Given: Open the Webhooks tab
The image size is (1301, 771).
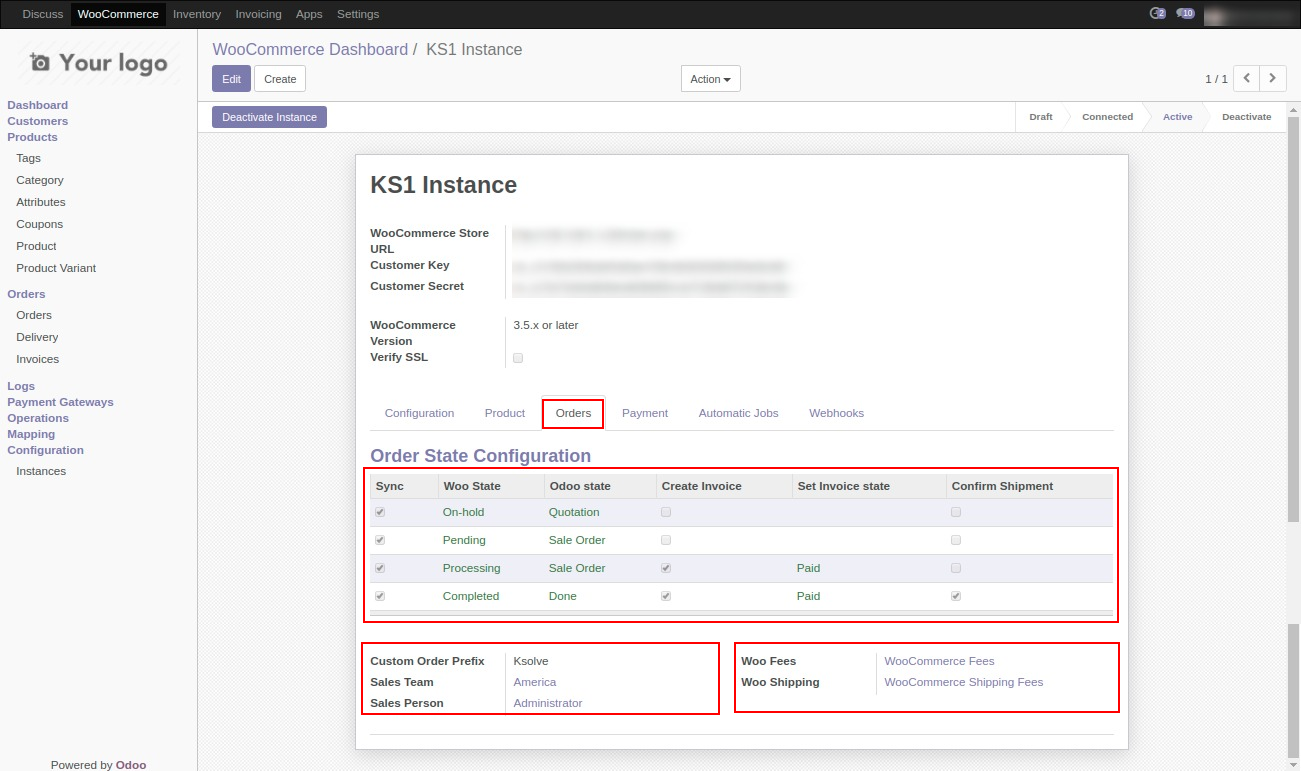Looking at the screenshot, I should [836, 413].
